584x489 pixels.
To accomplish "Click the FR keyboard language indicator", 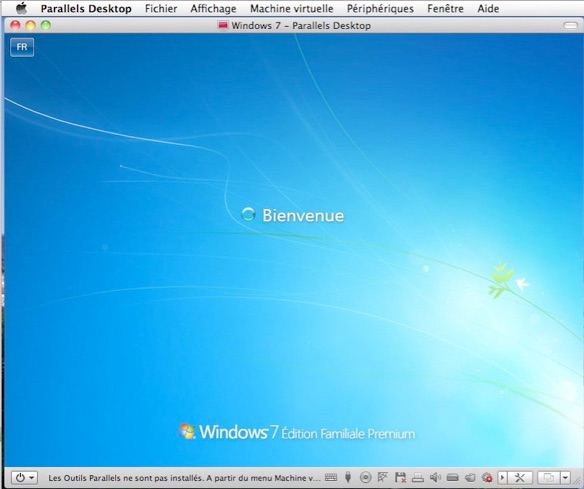I will (x=22, y=47).
